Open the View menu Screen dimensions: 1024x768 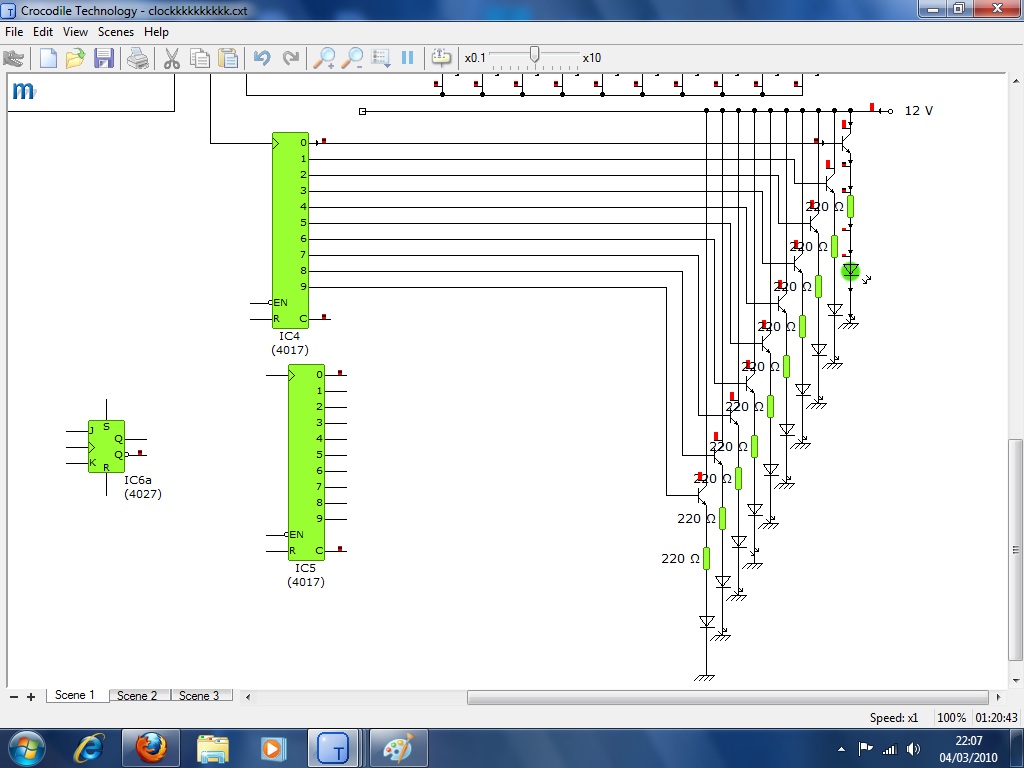click(x=75, y=32)
